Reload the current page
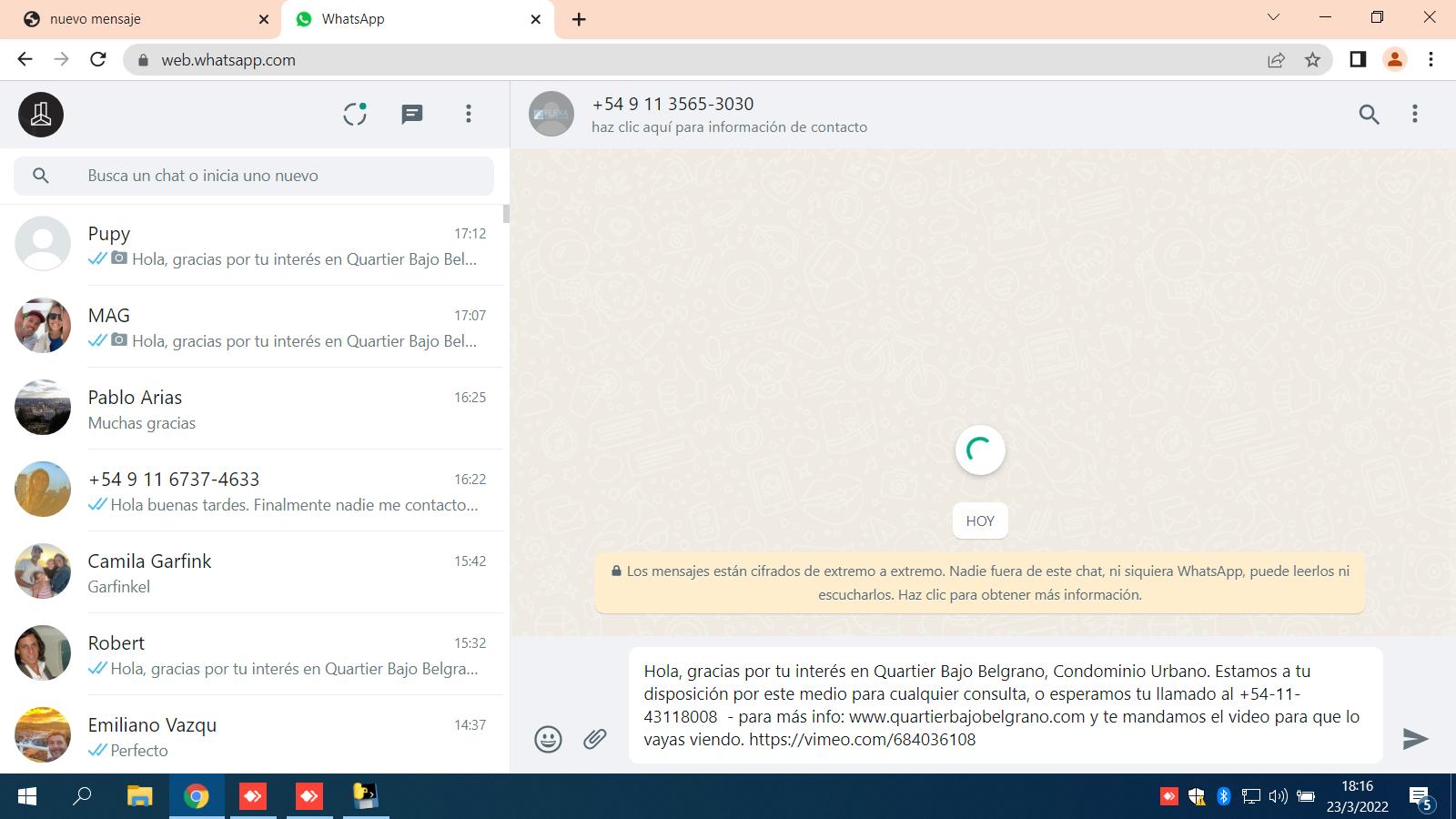The image size is (1456, 819). coord(98,59)
